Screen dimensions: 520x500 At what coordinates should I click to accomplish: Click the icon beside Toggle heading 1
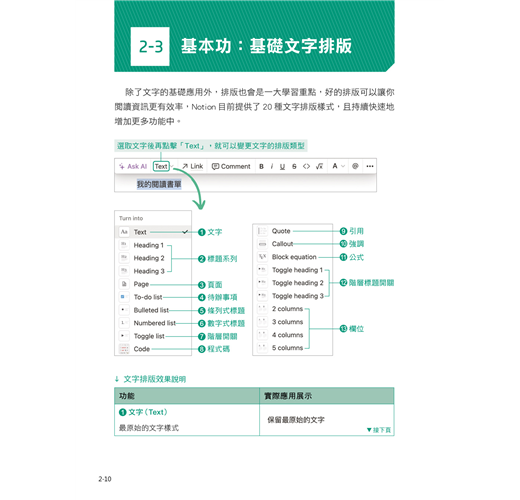pyautogui.click(x=262, y=270)
